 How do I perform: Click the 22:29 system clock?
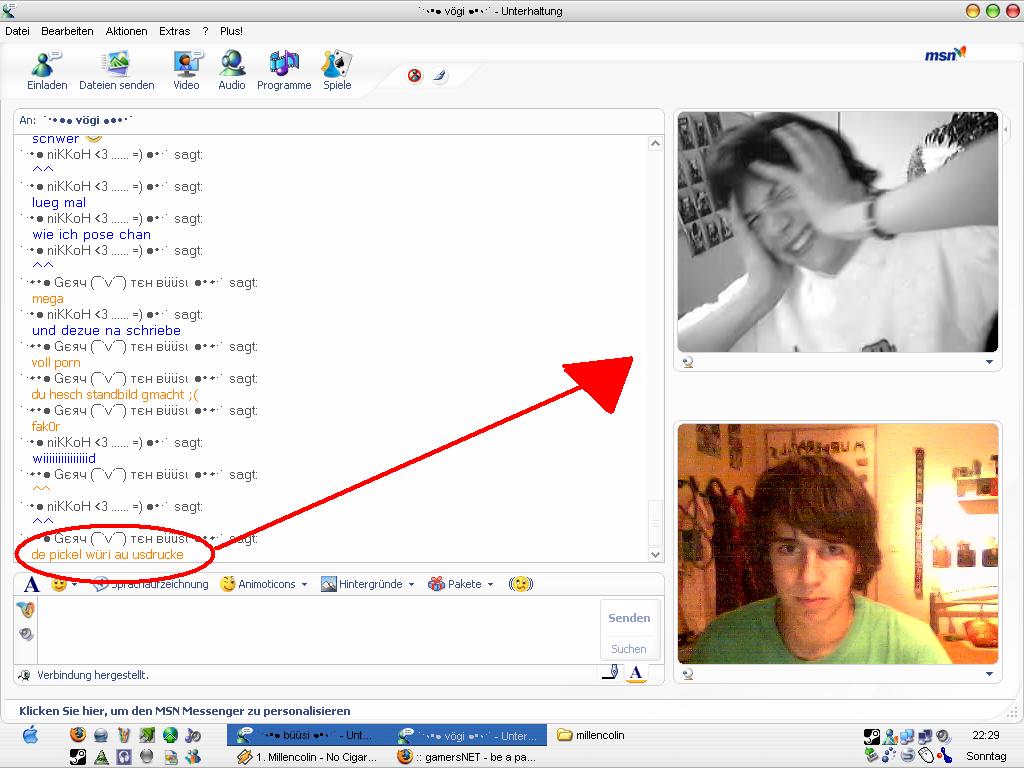[x=985, y=735]
